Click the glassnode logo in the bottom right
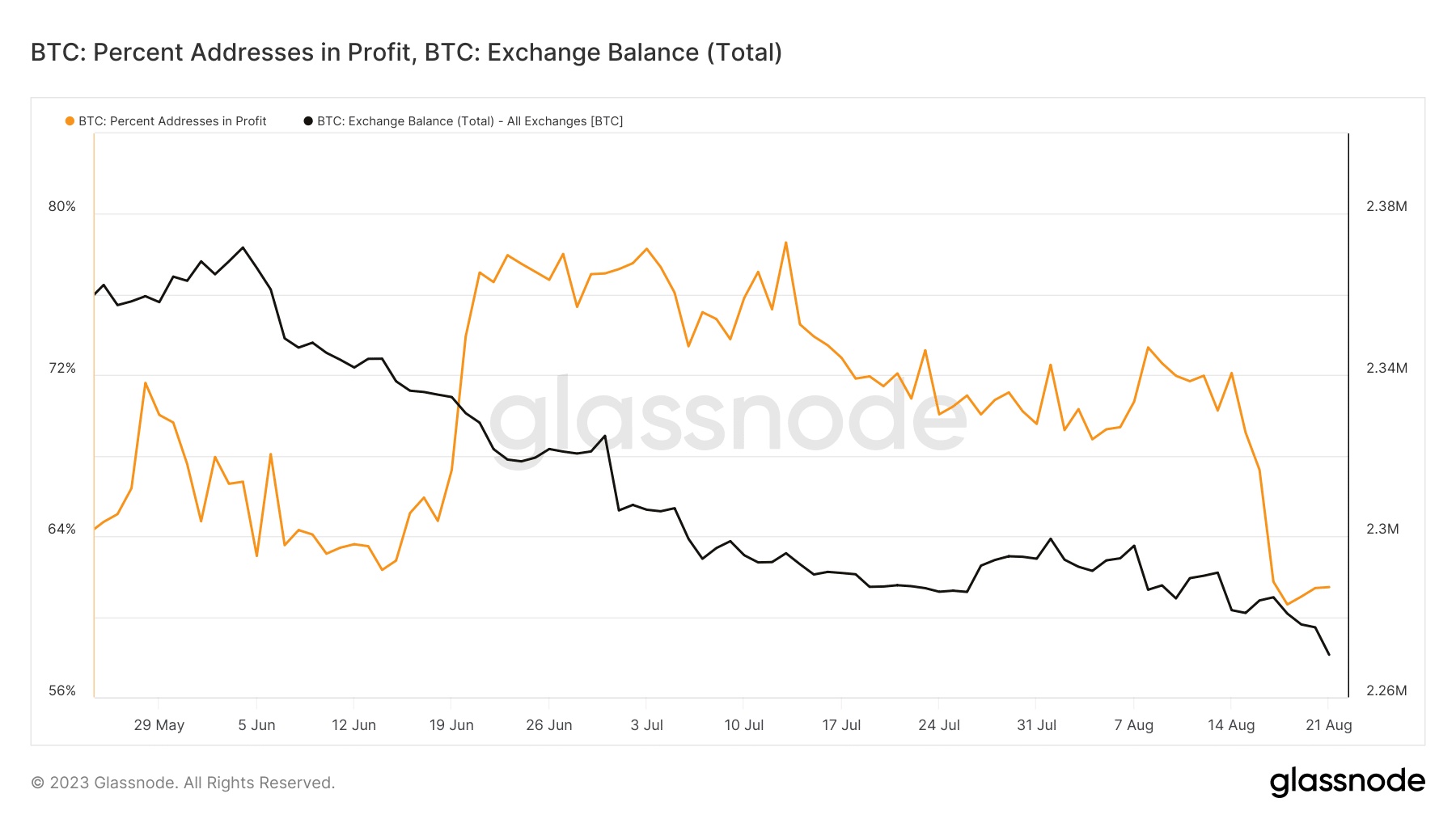The height and width of the screenshot is (819, 1456). click(1347, 782)
